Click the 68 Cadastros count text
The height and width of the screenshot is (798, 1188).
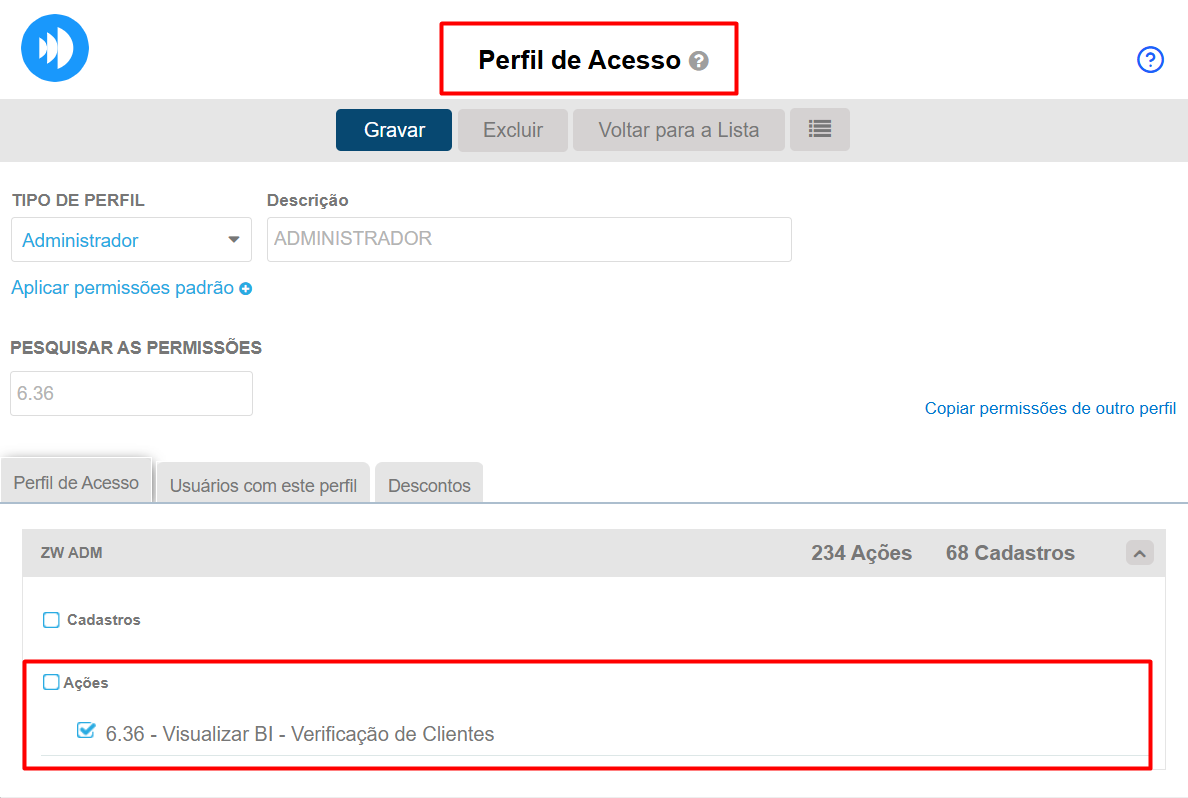1010,553
